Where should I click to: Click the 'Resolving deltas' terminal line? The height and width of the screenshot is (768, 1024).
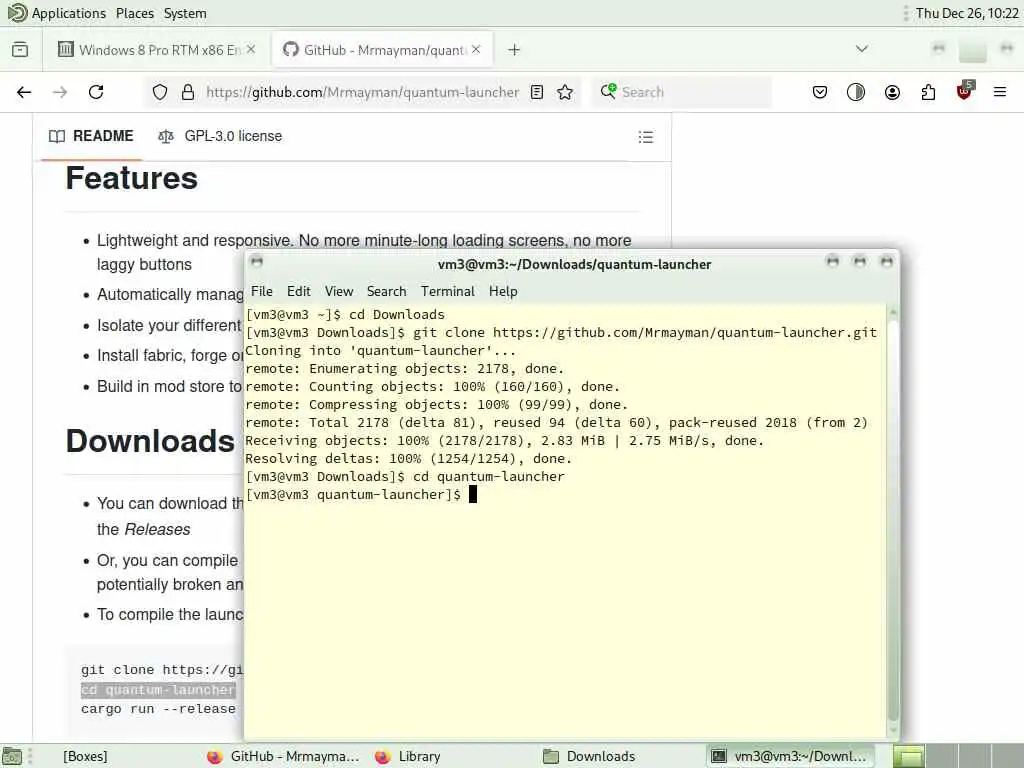[408, 458]
